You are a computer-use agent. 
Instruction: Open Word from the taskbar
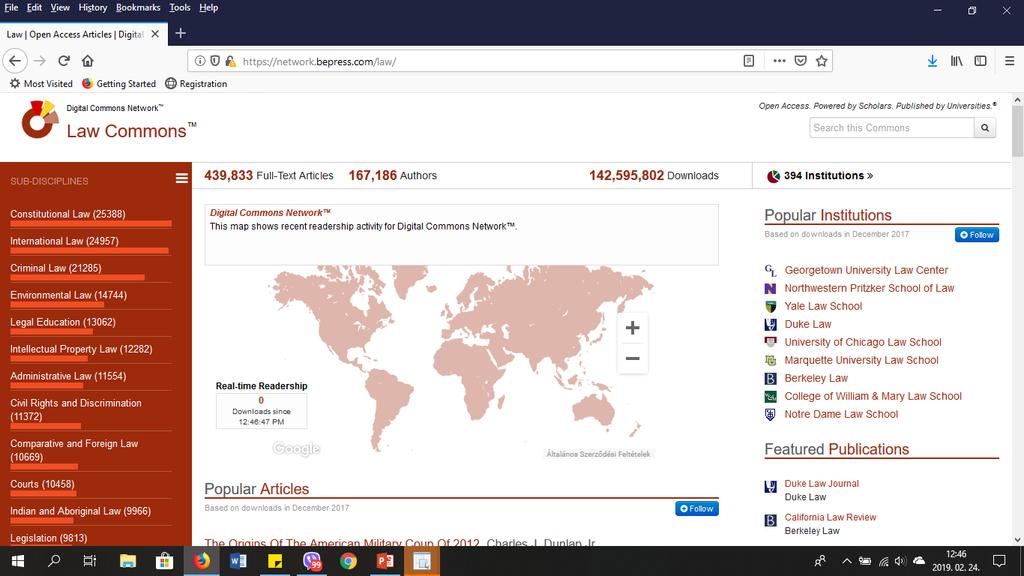tap(238, 561)
